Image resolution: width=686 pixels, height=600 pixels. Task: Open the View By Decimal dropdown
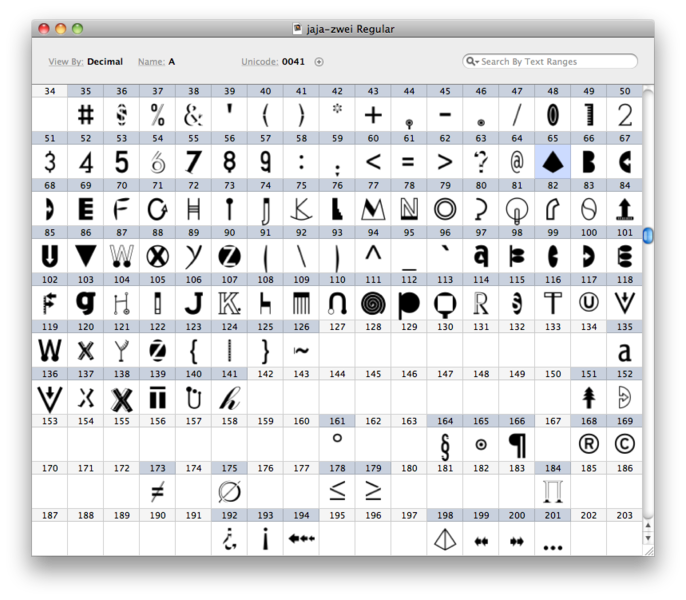point(104,62)
